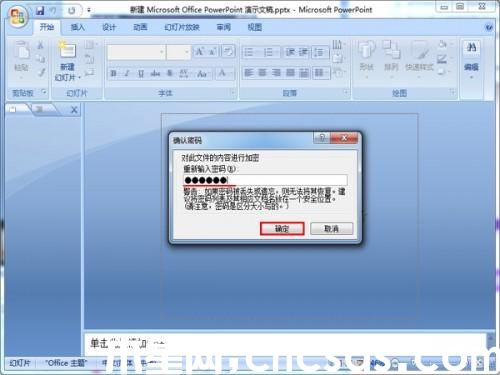Viewport: 500px width, 375px height.
Task: Click the numbering list icon
Action: (269, 52)
